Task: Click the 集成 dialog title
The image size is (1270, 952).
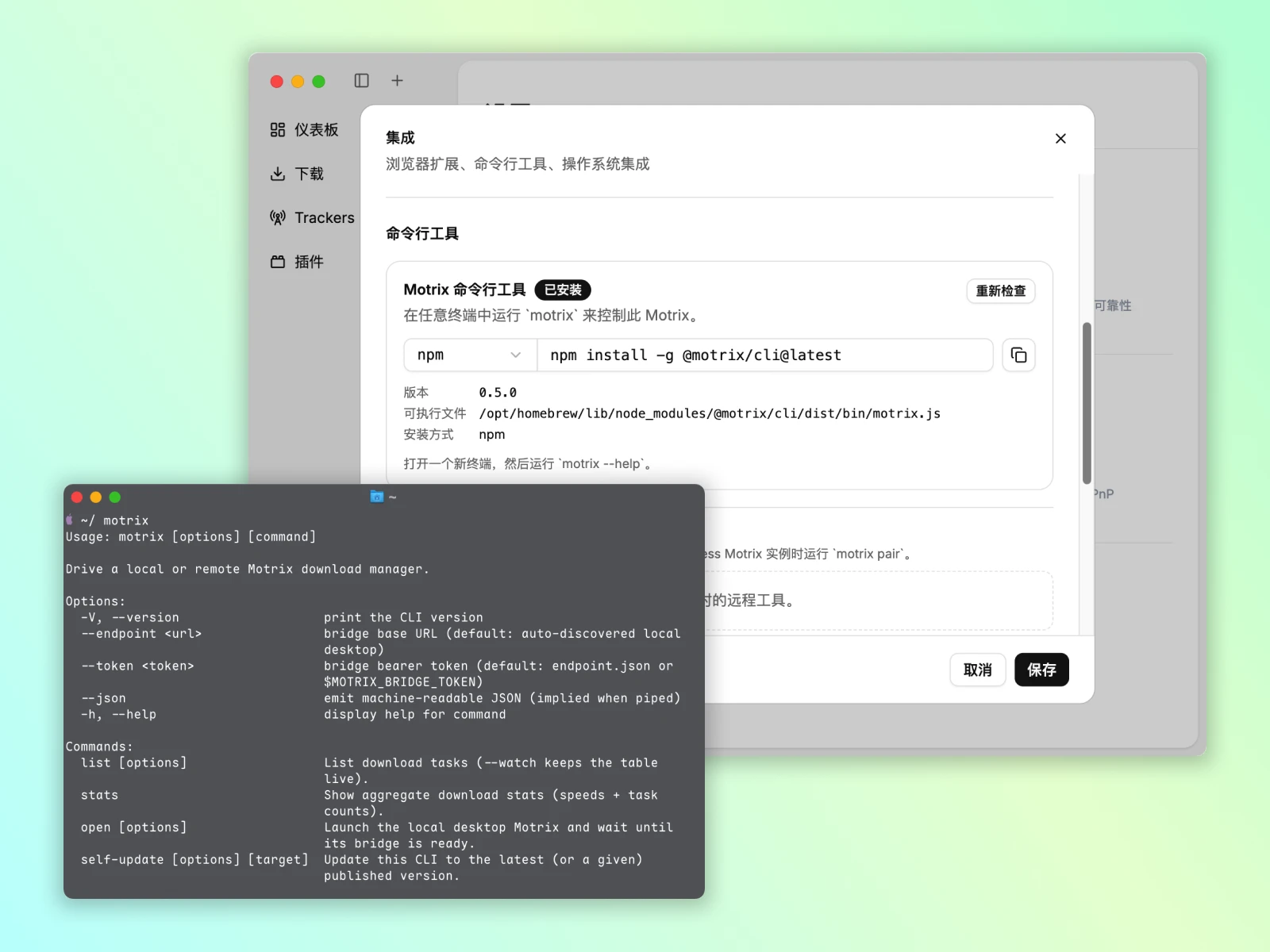Action: pyautogui.click(x=400, y=137)
